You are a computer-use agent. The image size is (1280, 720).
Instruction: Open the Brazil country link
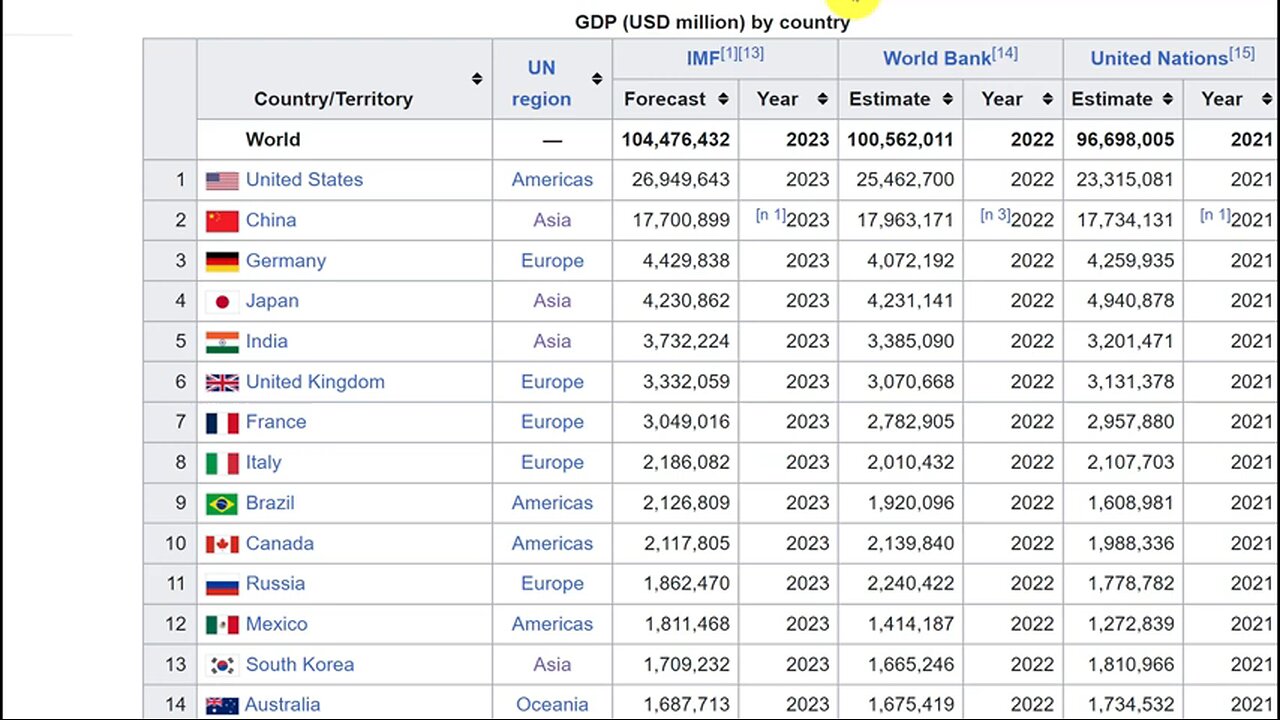click(270, 503)
